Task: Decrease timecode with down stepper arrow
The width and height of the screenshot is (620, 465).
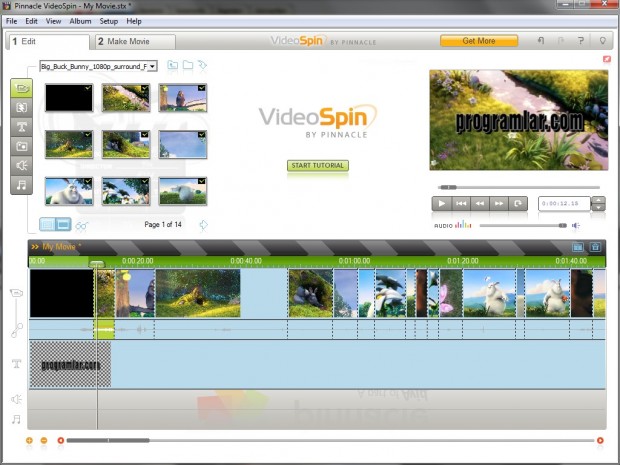Action: click(598, 207)
